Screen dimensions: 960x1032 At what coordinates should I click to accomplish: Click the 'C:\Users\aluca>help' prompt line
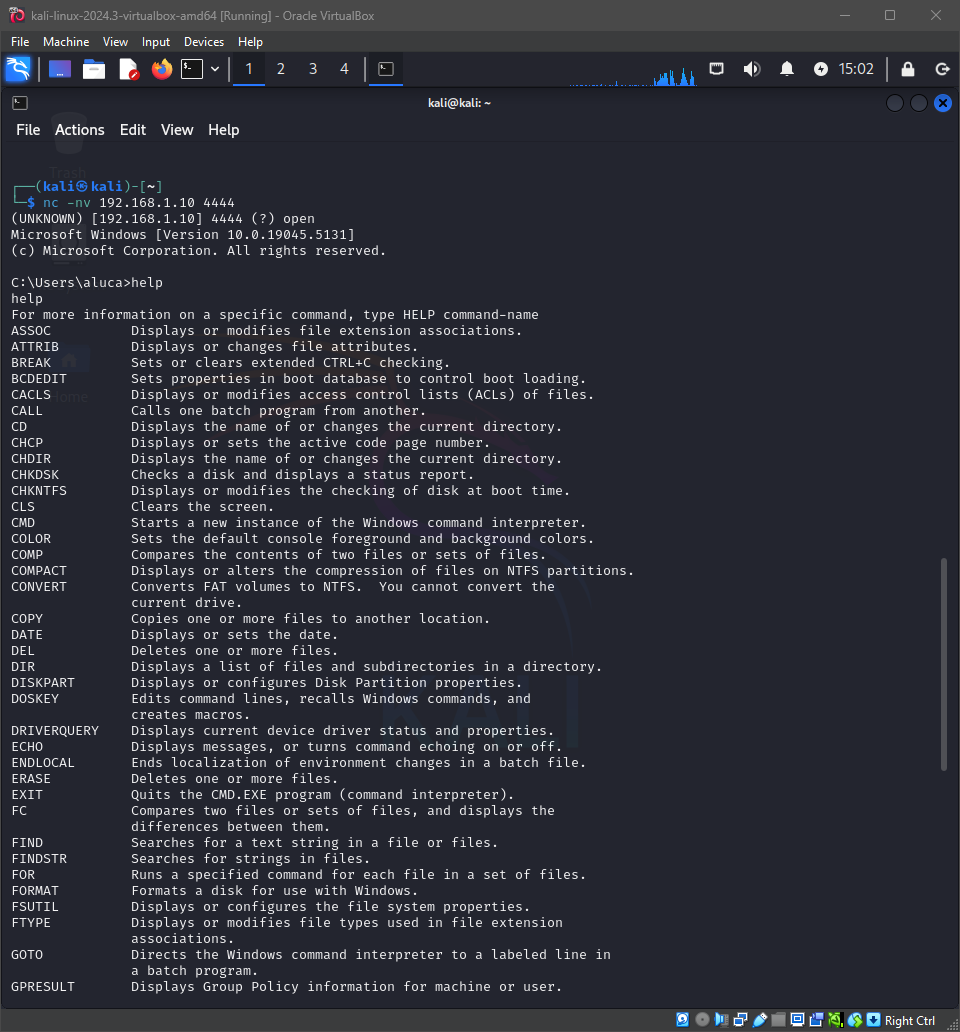pyautogui.click(x=87, y=282)
